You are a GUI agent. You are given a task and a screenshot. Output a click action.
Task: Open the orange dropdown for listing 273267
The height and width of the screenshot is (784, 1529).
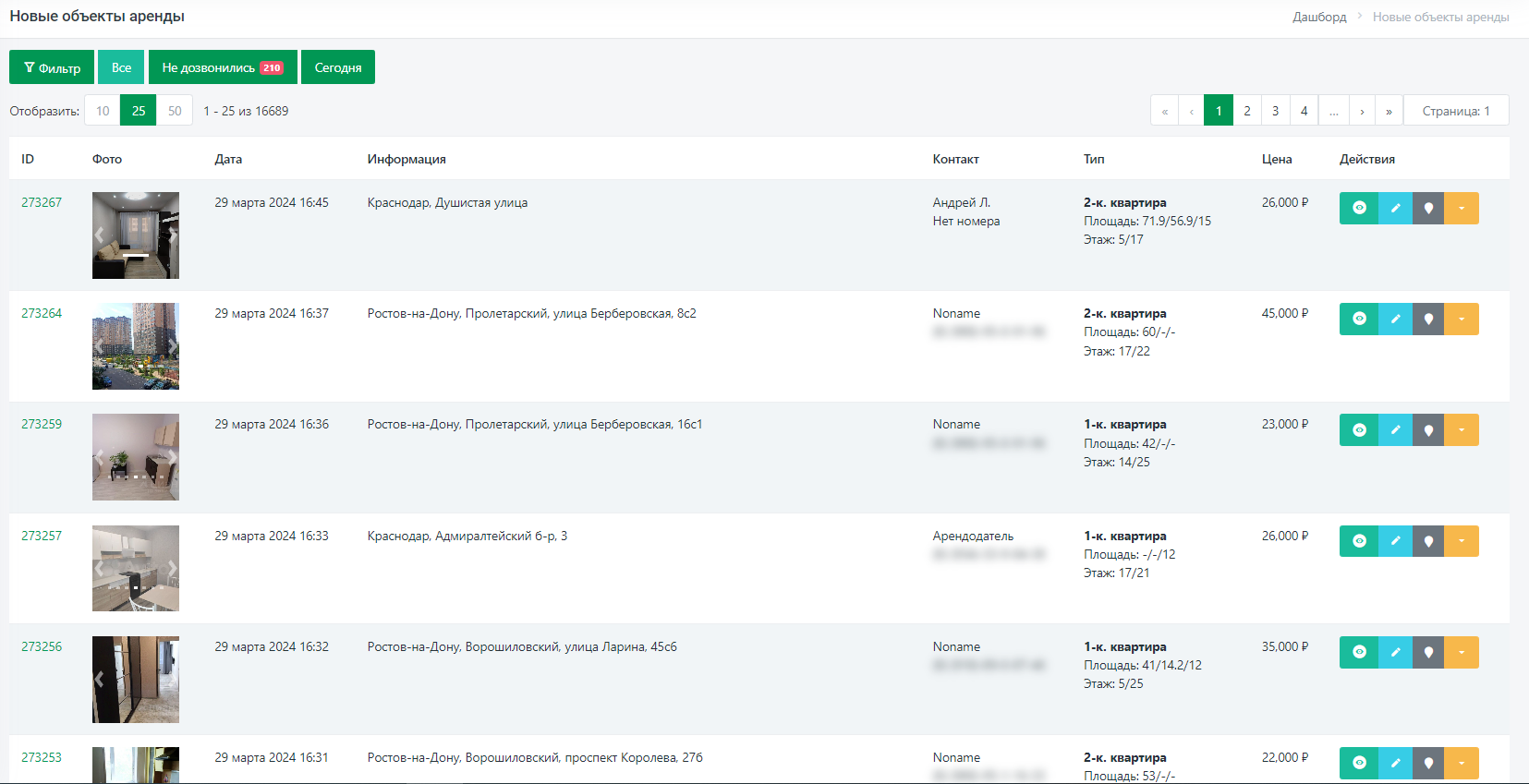tap(1462, 208)
